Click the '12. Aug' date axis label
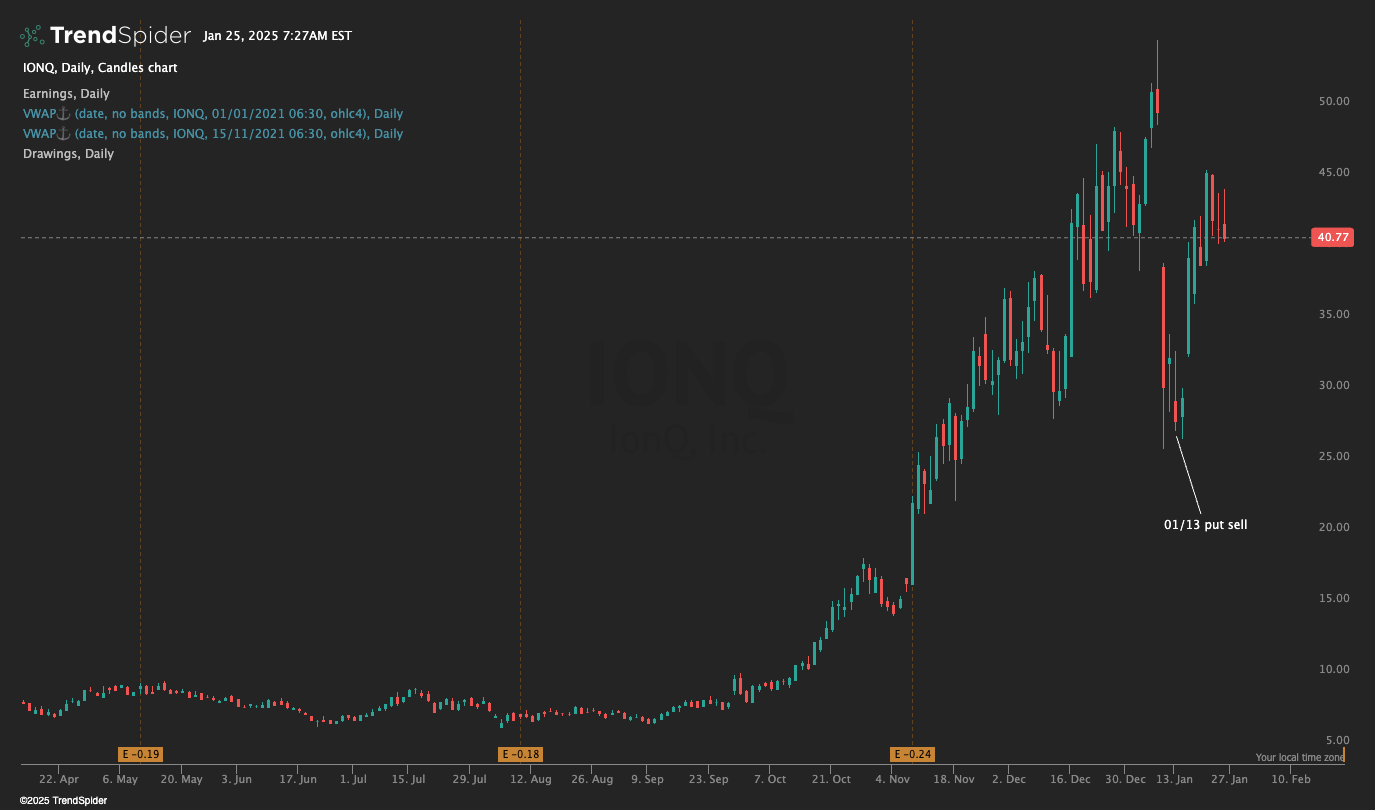 [531, 779]
